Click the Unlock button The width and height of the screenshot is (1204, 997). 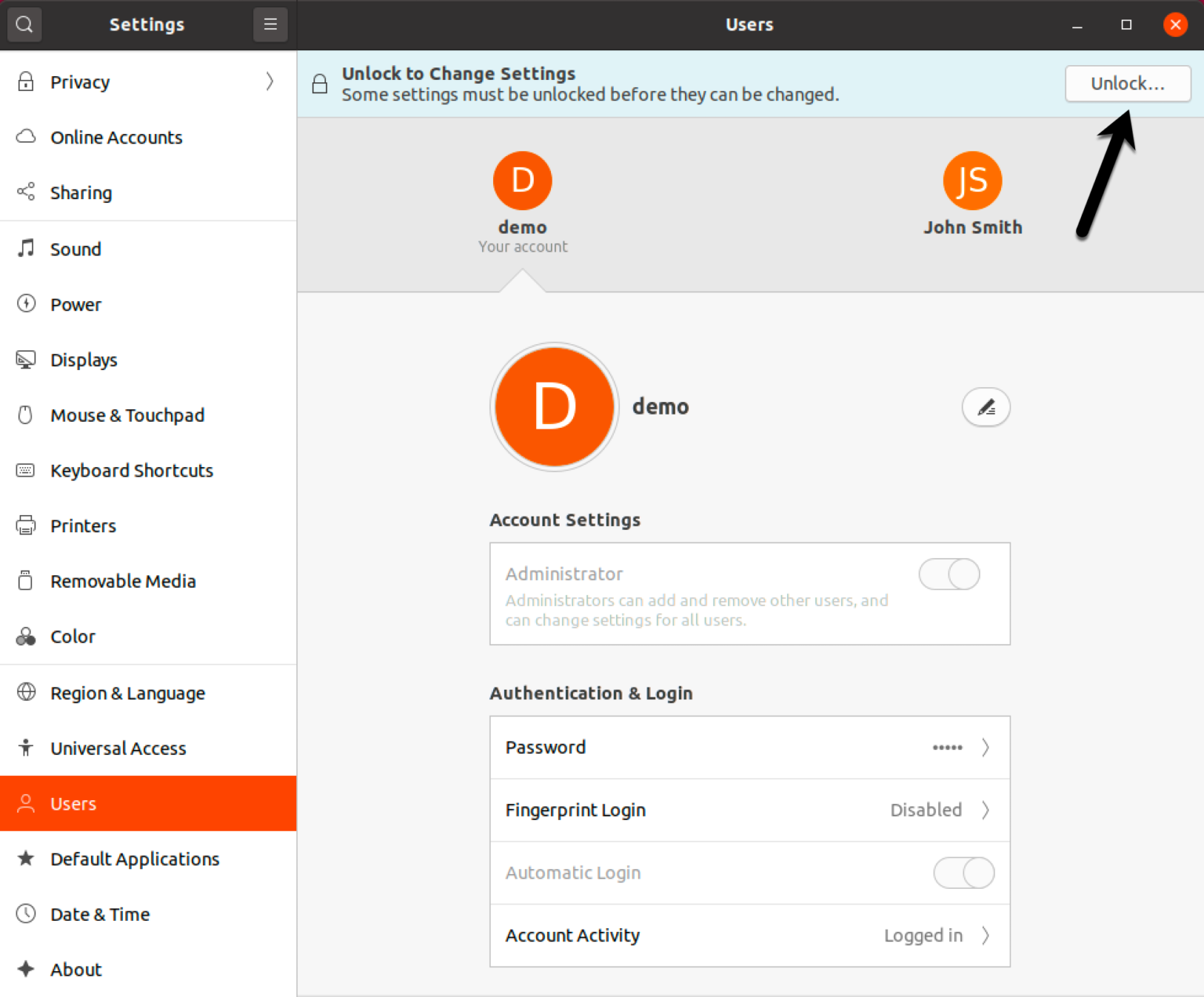(x=1127, y=83)
